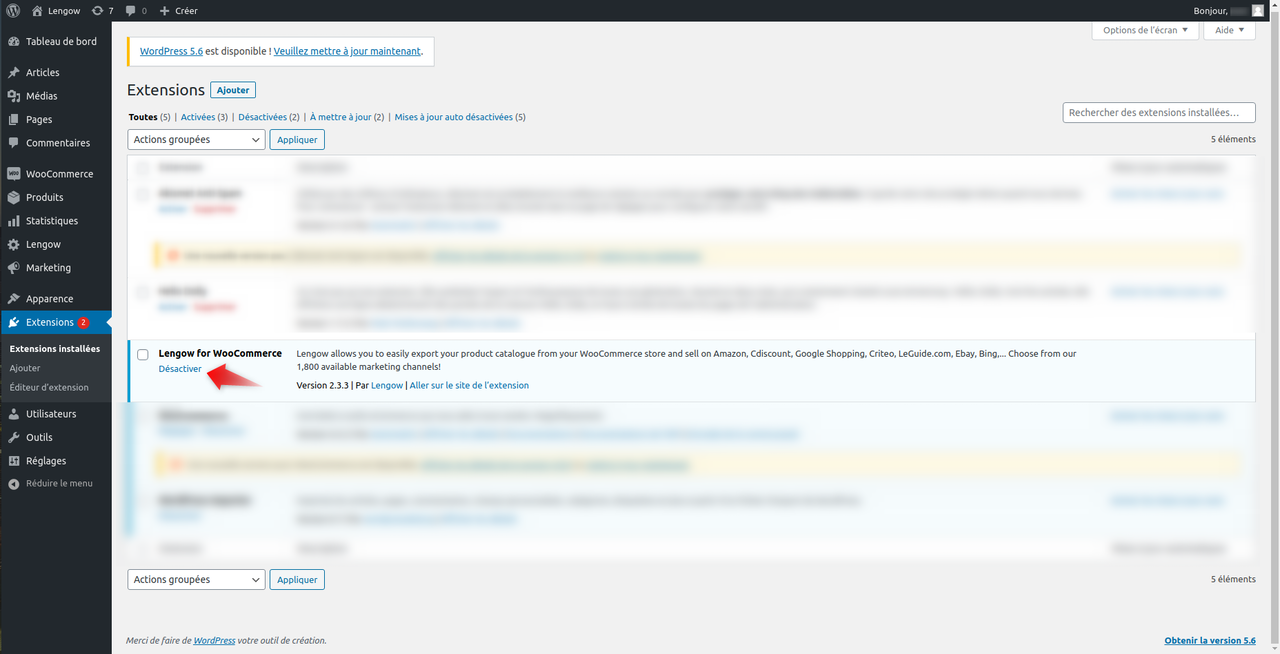This screenshot has height=654, width=1280.
Task: Expand the Aide help tab
Action: point(1229,30)
